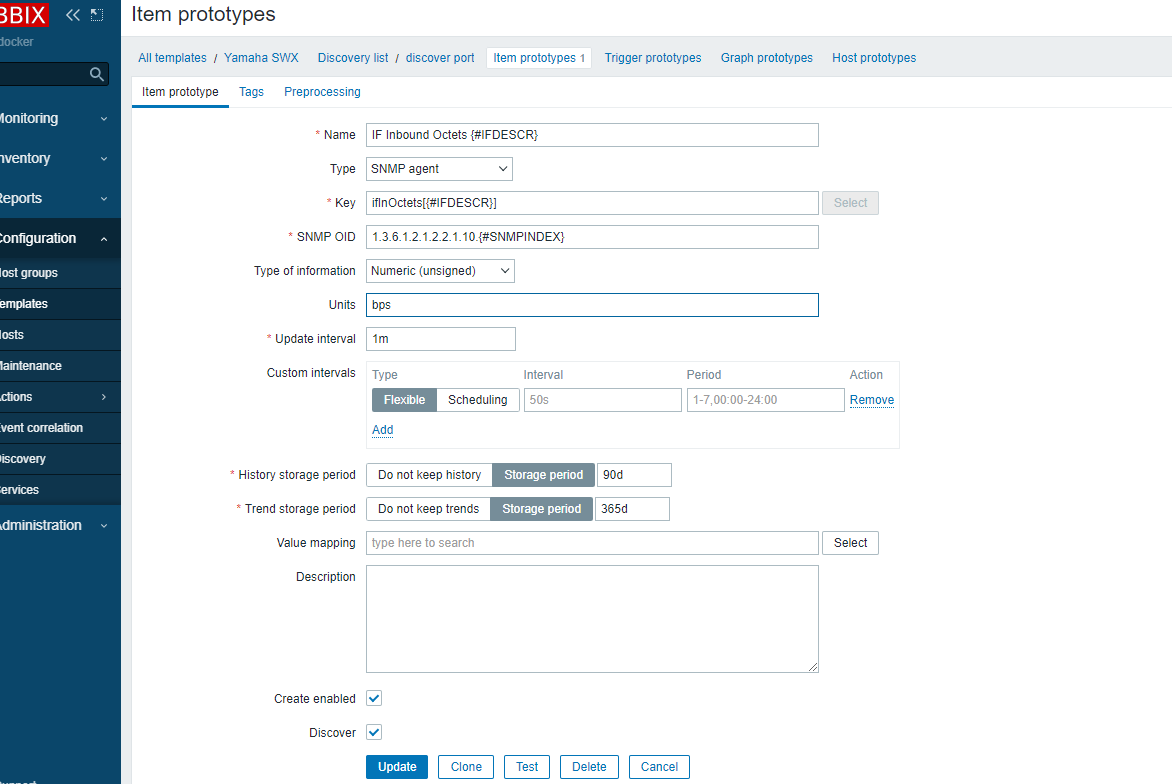Choose Do not keep history option
Viewport: 1172px width, 784px height.
[x=429, y=475]
